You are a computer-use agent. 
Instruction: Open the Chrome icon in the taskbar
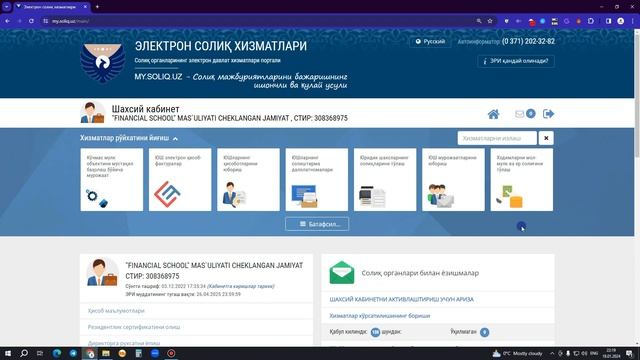point(89,353)
